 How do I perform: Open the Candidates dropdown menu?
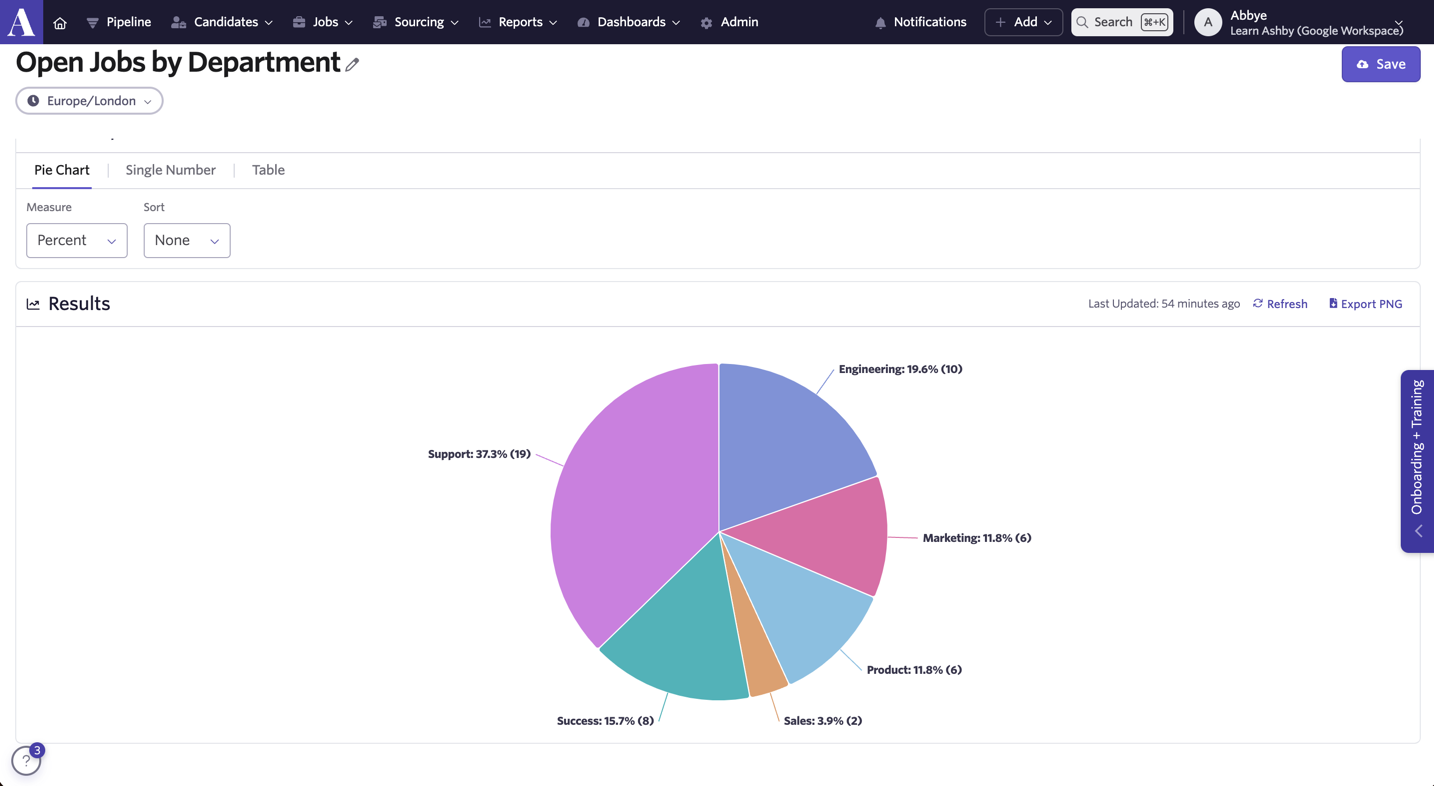222,22
